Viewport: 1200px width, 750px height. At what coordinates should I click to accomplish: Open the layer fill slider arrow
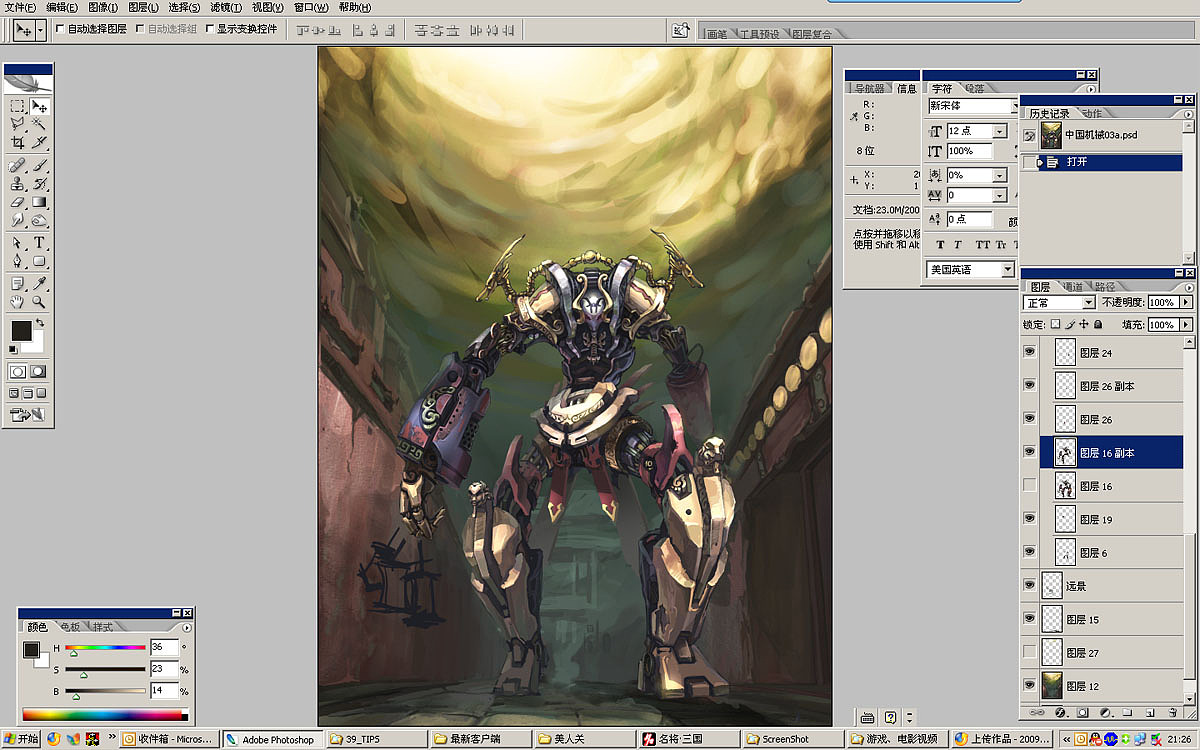(1186, 325)
